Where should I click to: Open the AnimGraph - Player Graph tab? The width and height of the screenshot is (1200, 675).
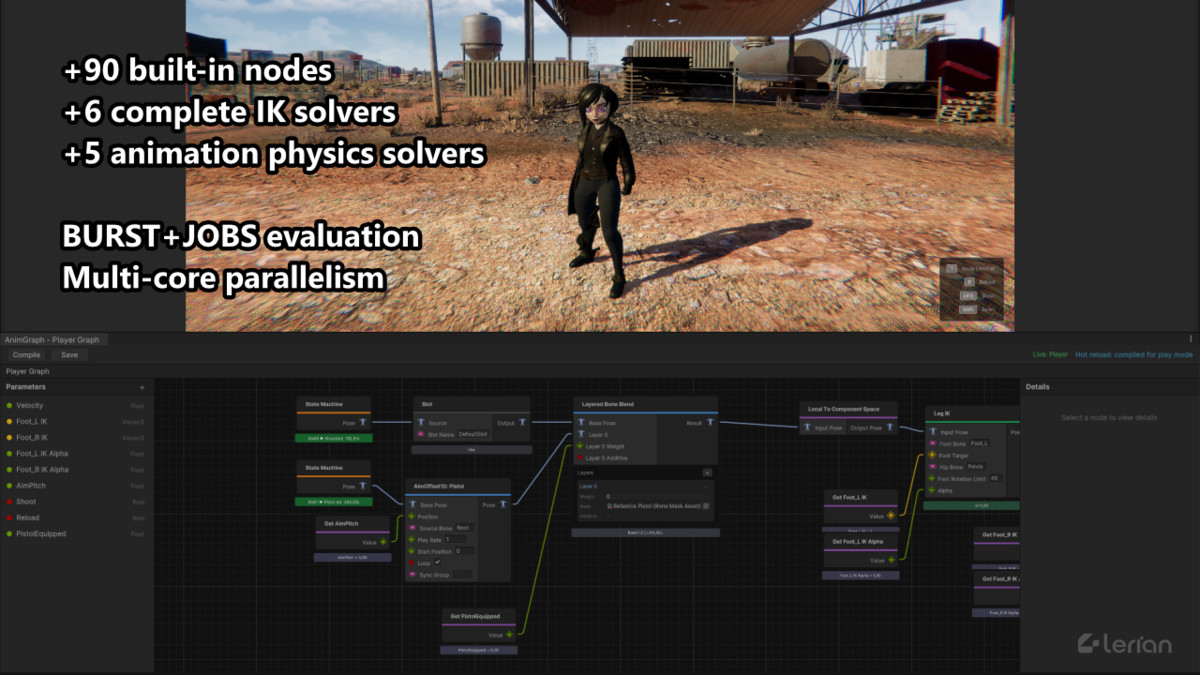point(52,340)
